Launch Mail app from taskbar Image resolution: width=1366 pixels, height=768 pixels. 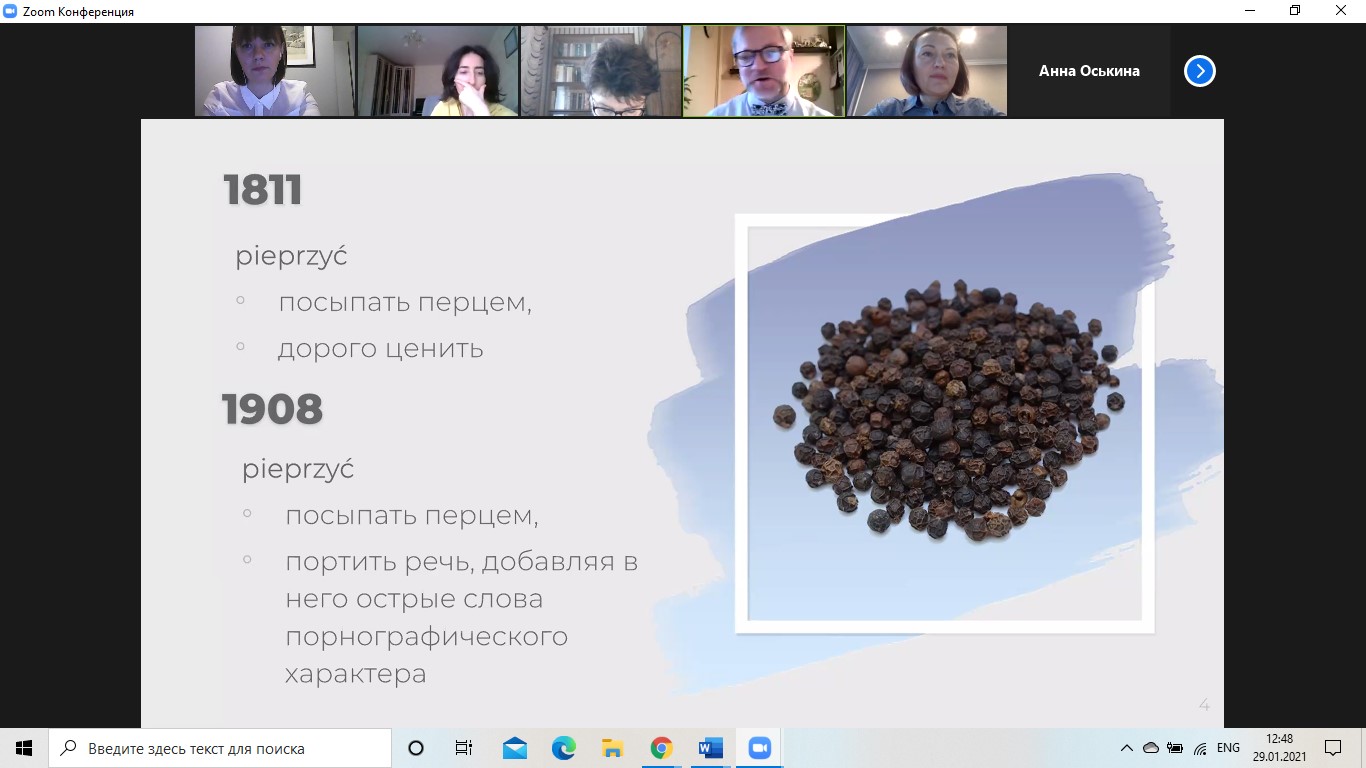[514, 748]
